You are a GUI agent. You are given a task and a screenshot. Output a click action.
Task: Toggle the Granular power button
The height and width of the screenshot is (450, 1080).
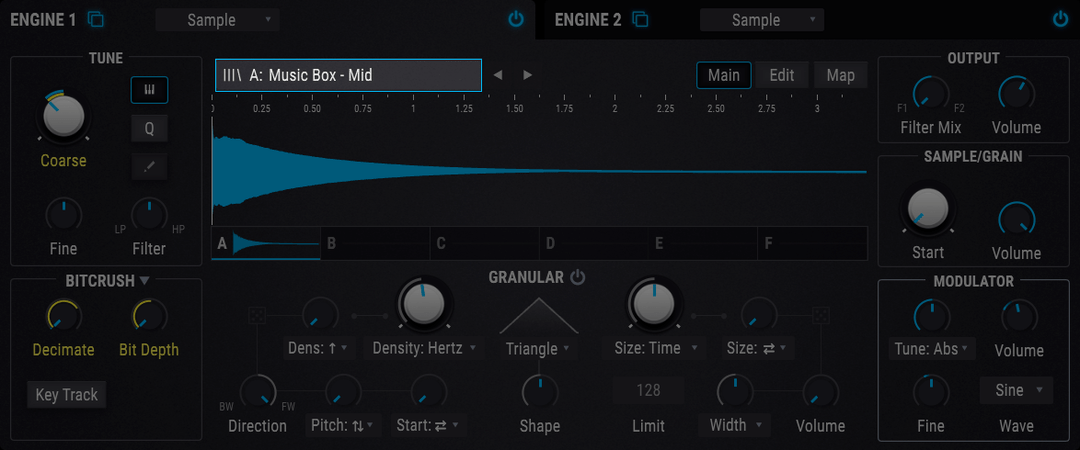[x=577, y=278]
